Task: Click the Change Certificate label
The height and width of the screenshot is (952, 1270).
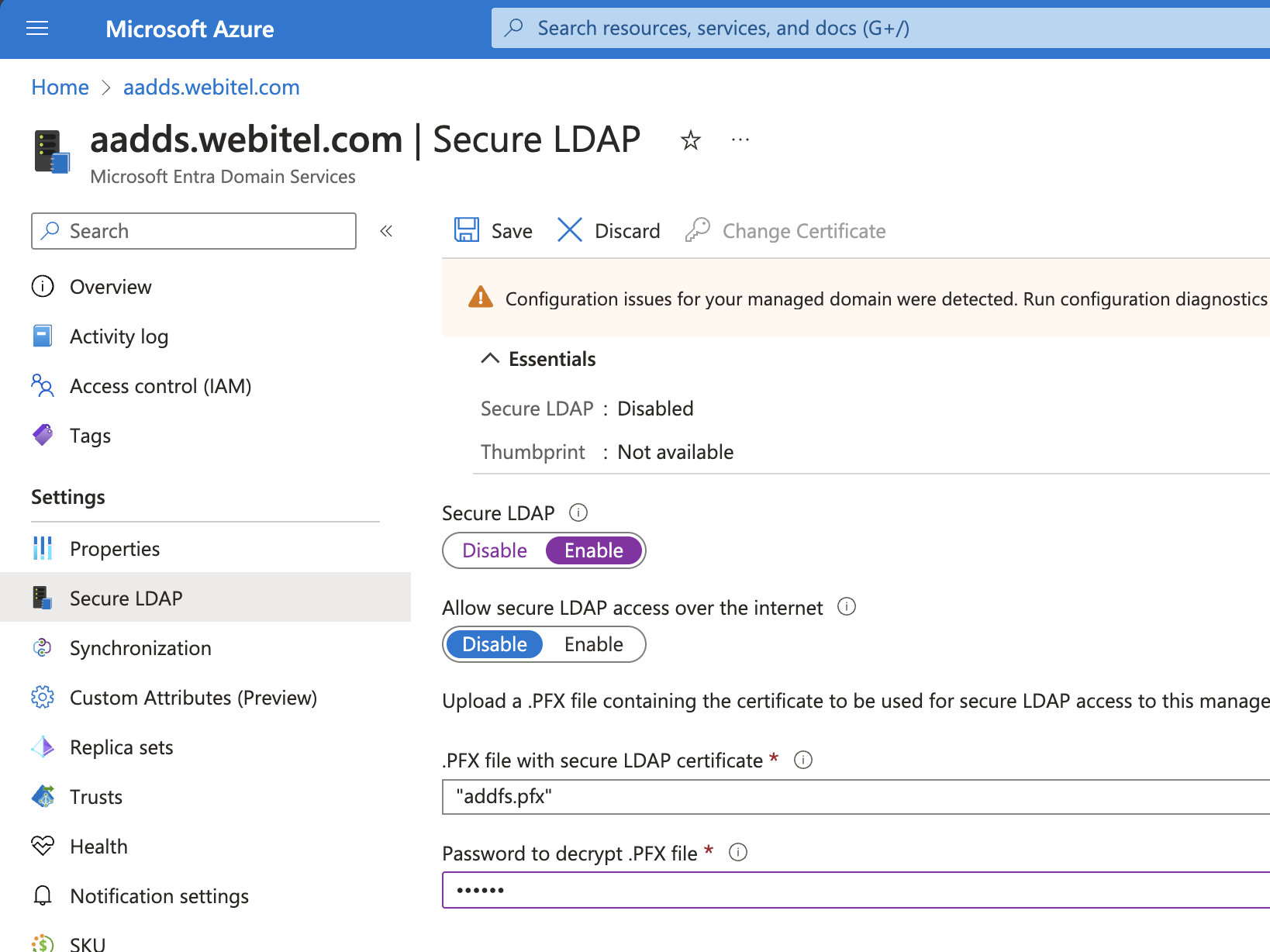Action: pos(804,231)
